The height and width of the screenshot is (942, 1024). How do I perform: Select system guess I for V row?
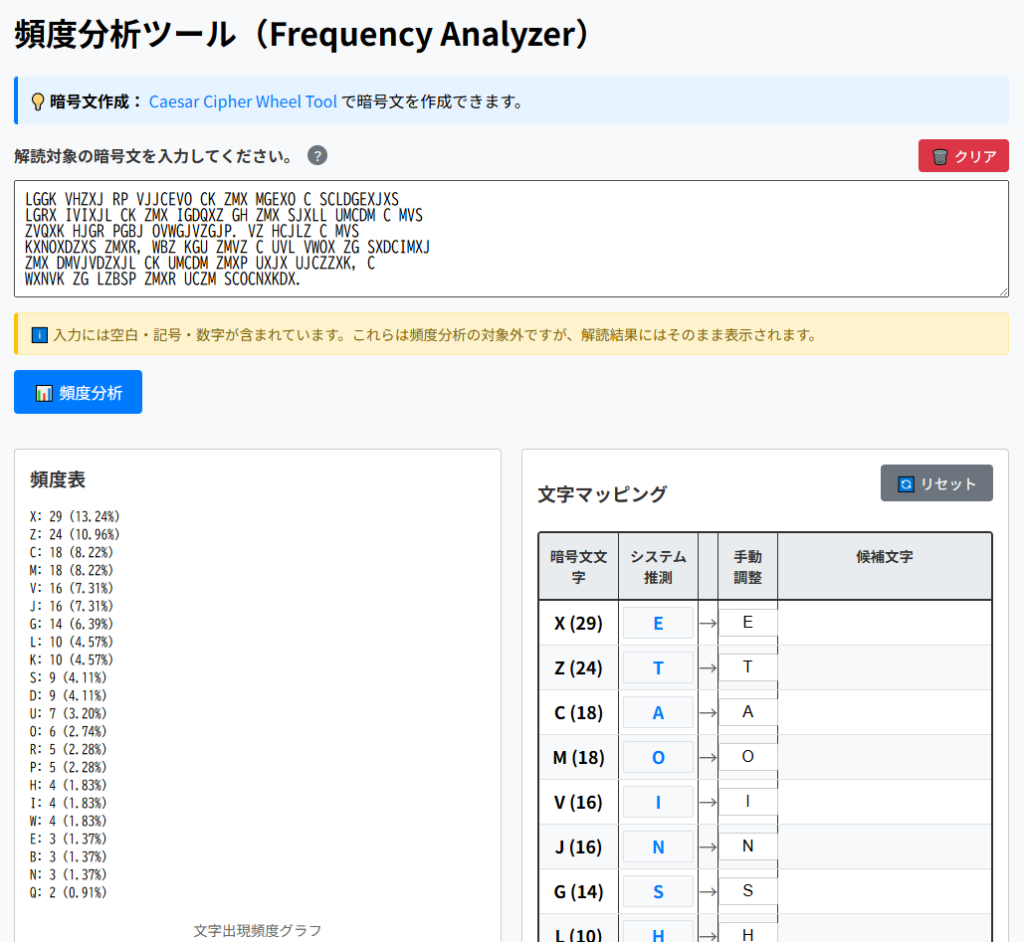point(657,802)
